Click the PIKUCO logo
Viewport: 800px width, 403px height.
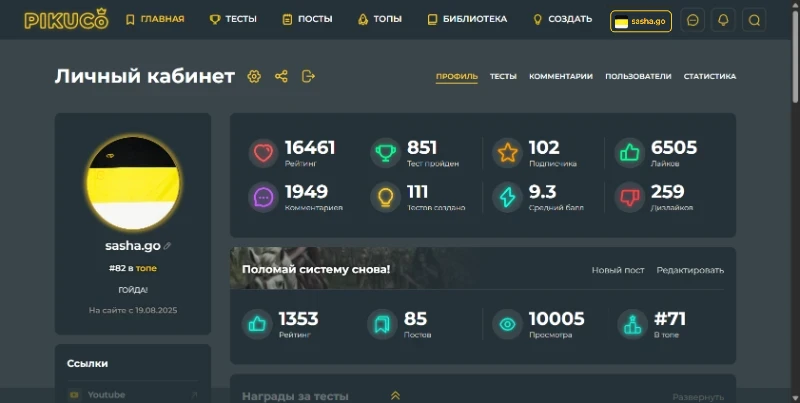[66, 19]
